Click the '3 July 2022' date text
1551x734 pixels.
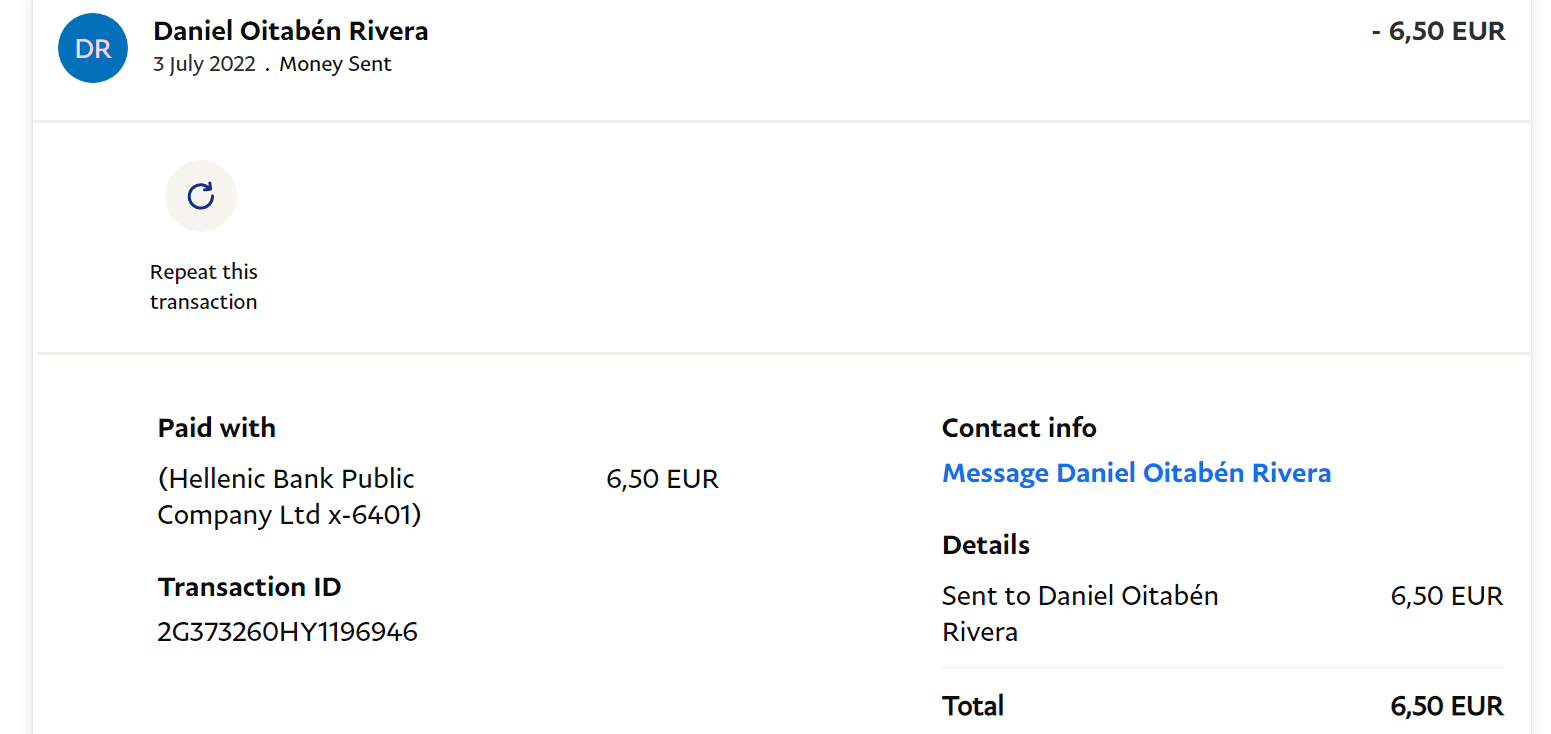click(204, 65)
